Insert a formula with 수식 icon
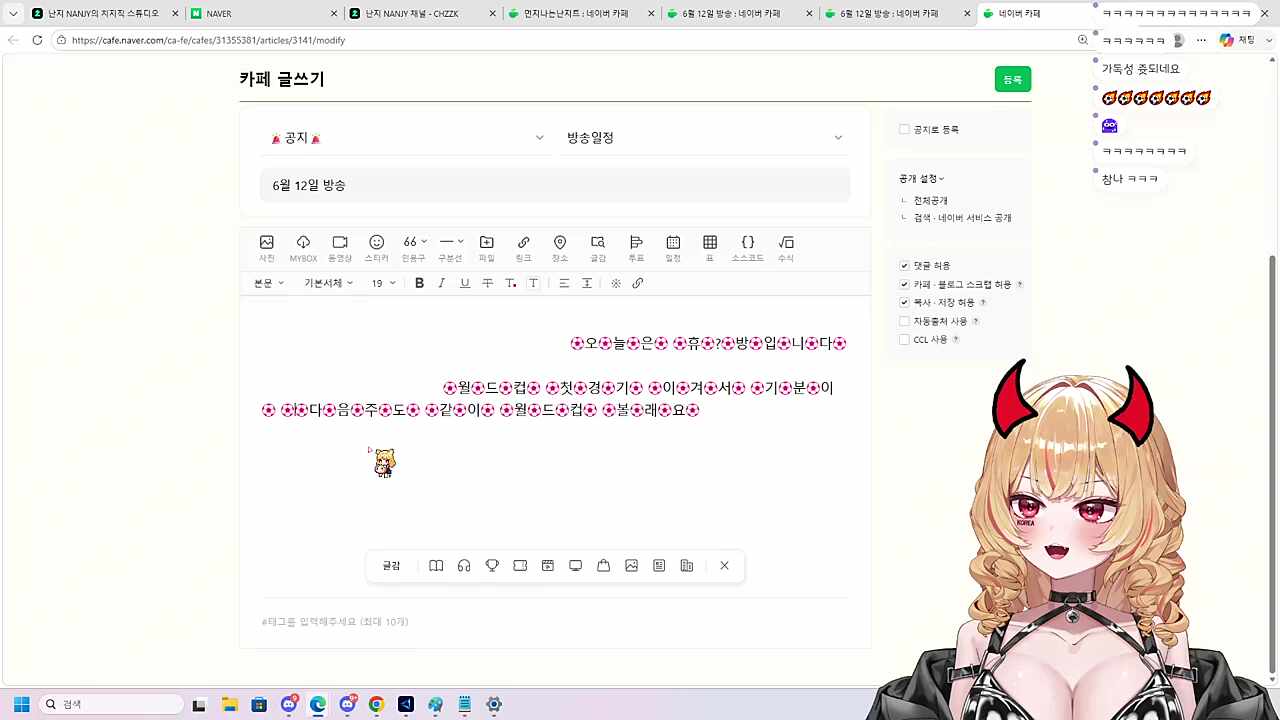 786,248
